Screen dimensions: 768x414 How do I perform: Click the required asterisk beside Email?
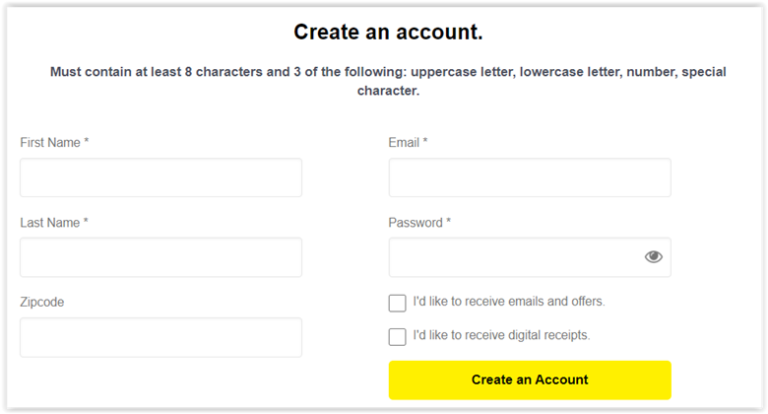425,143
